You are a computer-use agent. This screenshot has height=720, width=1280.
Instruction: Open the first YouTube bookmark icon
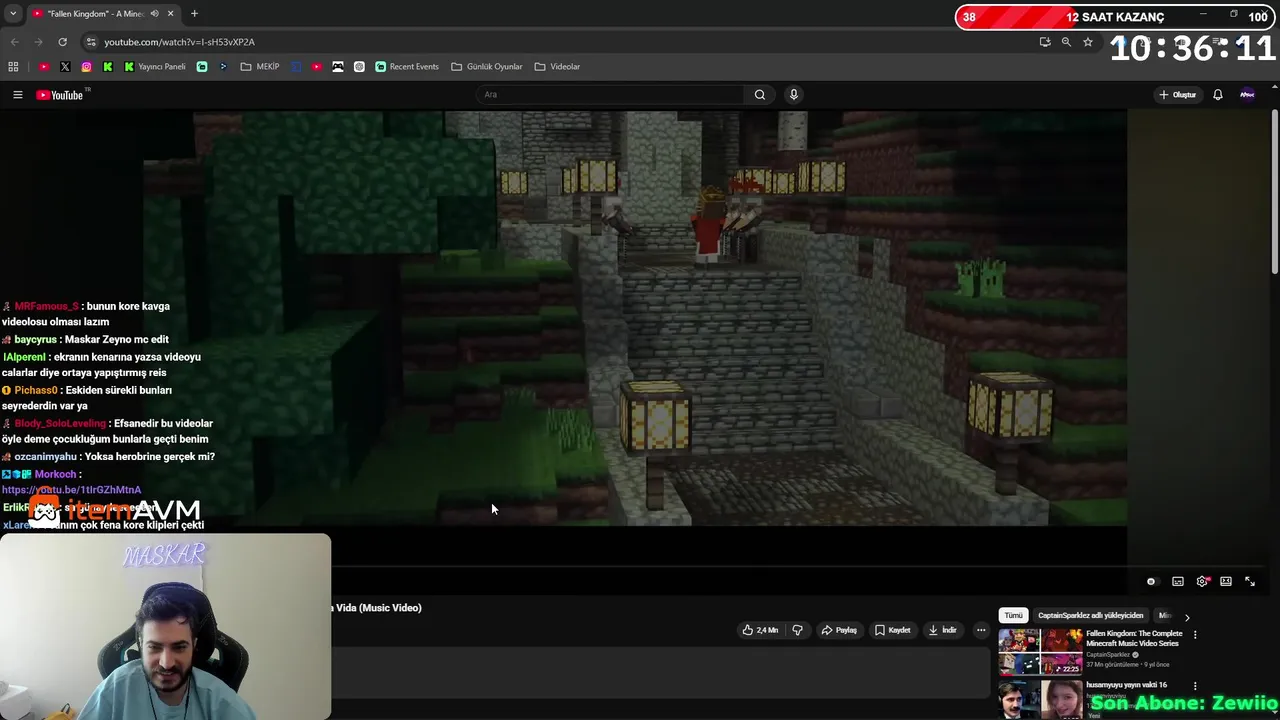click(44, 67)
